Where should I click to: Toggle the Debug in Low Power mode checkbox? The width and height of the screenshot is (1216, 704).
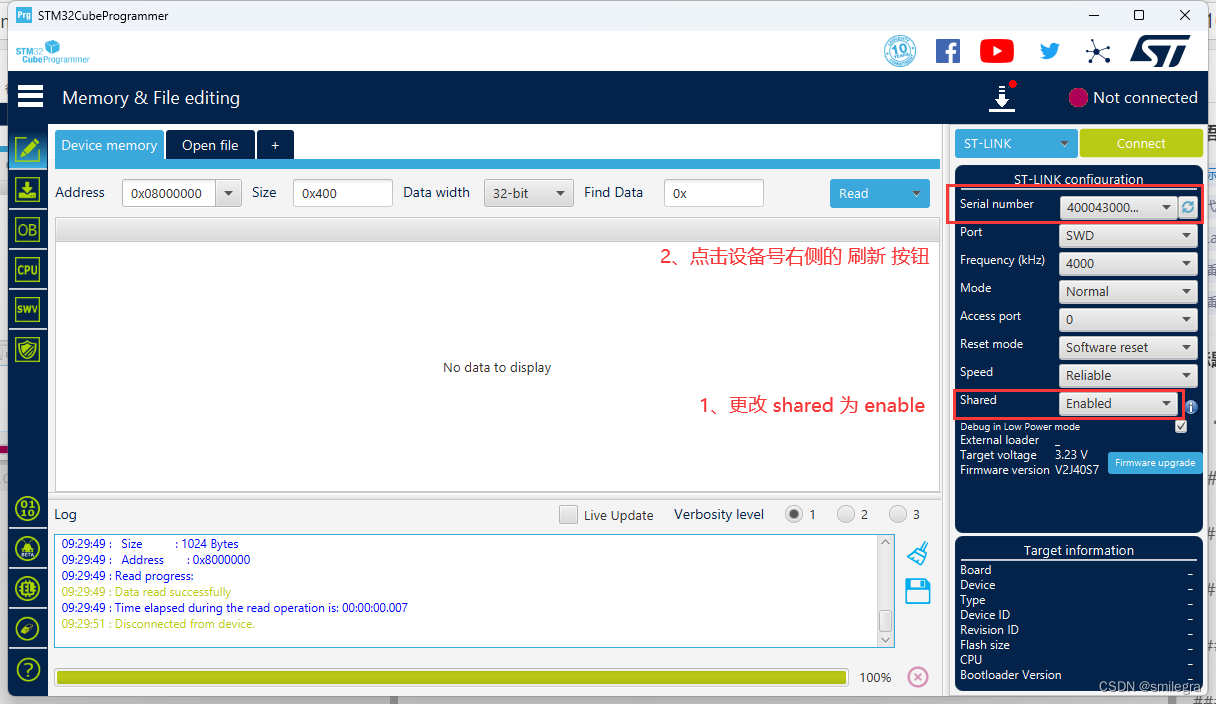coord(1181,425)
